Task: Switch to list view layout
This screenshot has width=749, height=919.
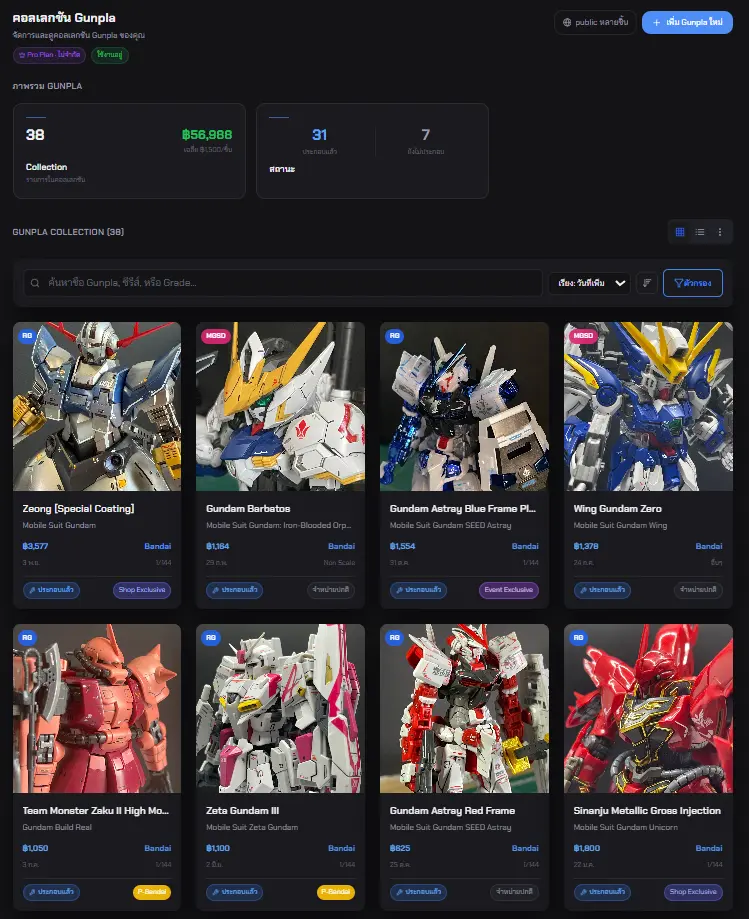Action: pos(700,232)
